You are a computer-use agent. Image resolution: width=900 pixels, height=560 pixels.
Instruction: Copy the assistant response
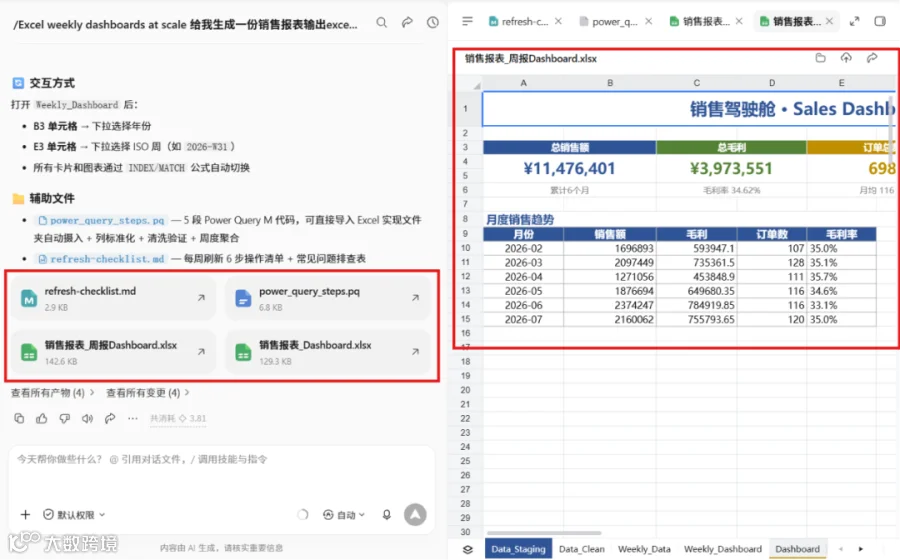click(x=19, y=418)
